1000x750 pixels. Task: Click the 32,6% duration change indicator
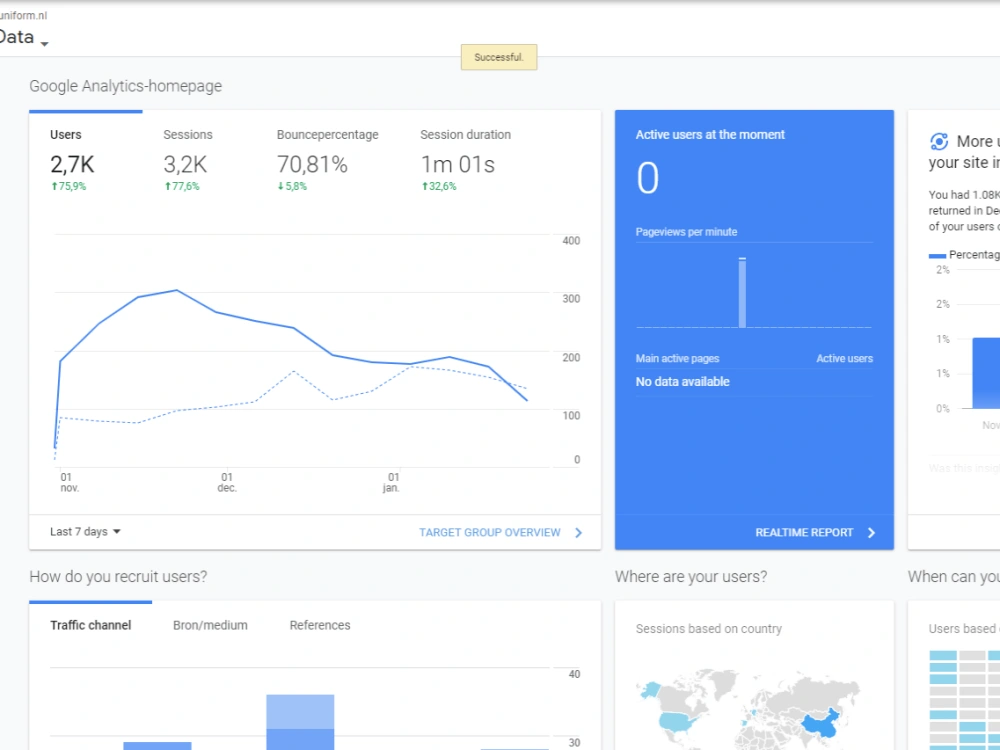(x=439, y=186)
